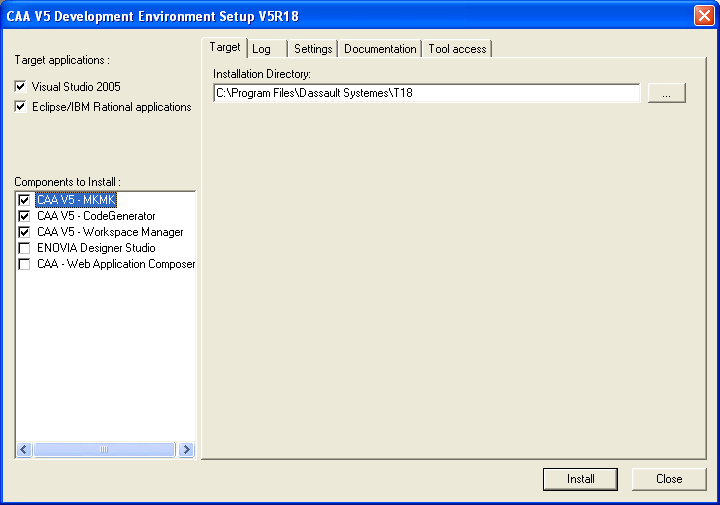Viewport: 720px width, 505px height.
Task: Click the right arrow of components scrollbar
Action: point(186,449)
